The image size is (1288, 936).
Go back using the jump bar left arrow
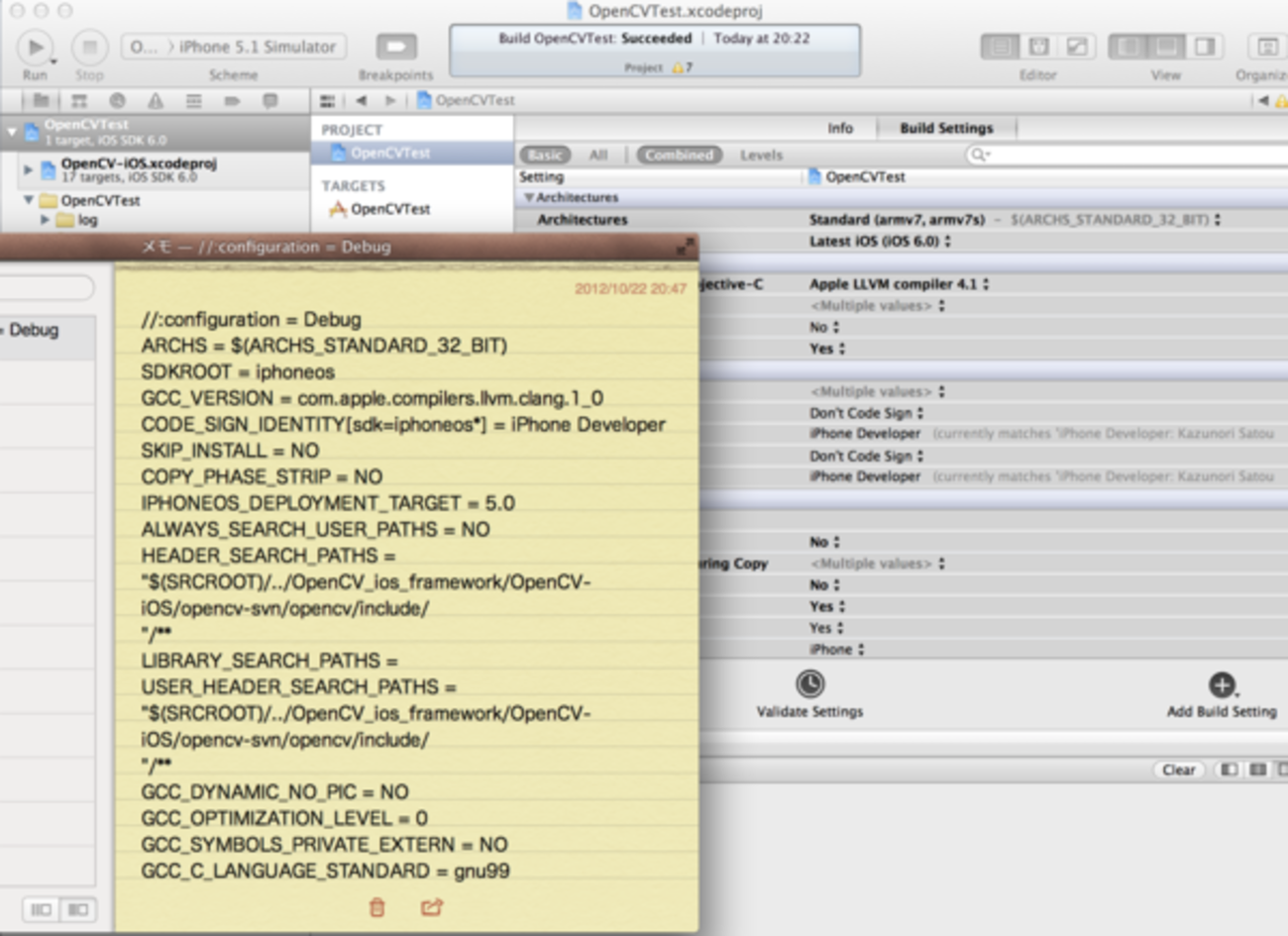click(x=362, y=100)
